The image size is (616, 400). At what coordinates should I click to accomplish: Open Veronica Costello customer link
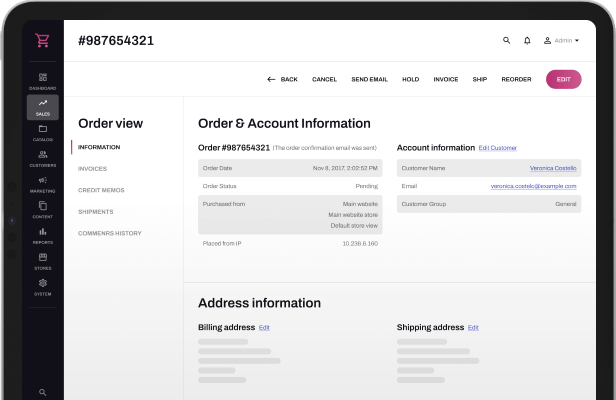(553, 168)
